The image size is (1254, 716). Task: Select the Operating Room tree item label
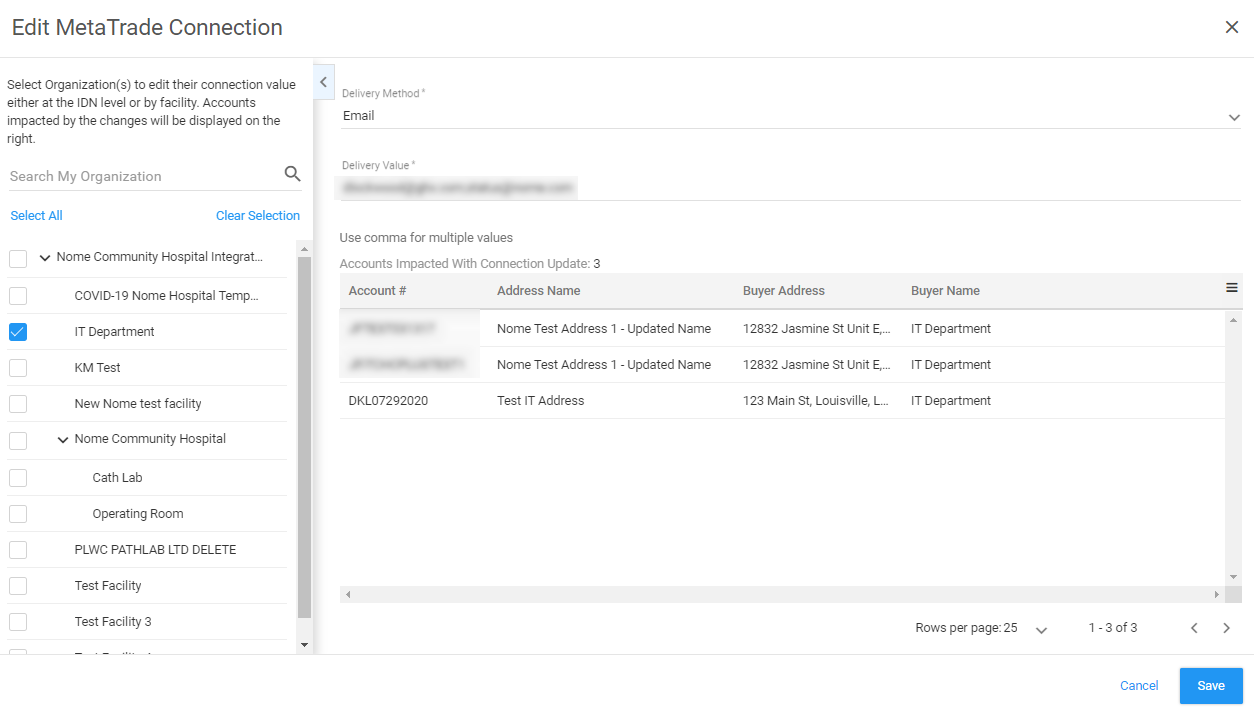coord(138,514)
